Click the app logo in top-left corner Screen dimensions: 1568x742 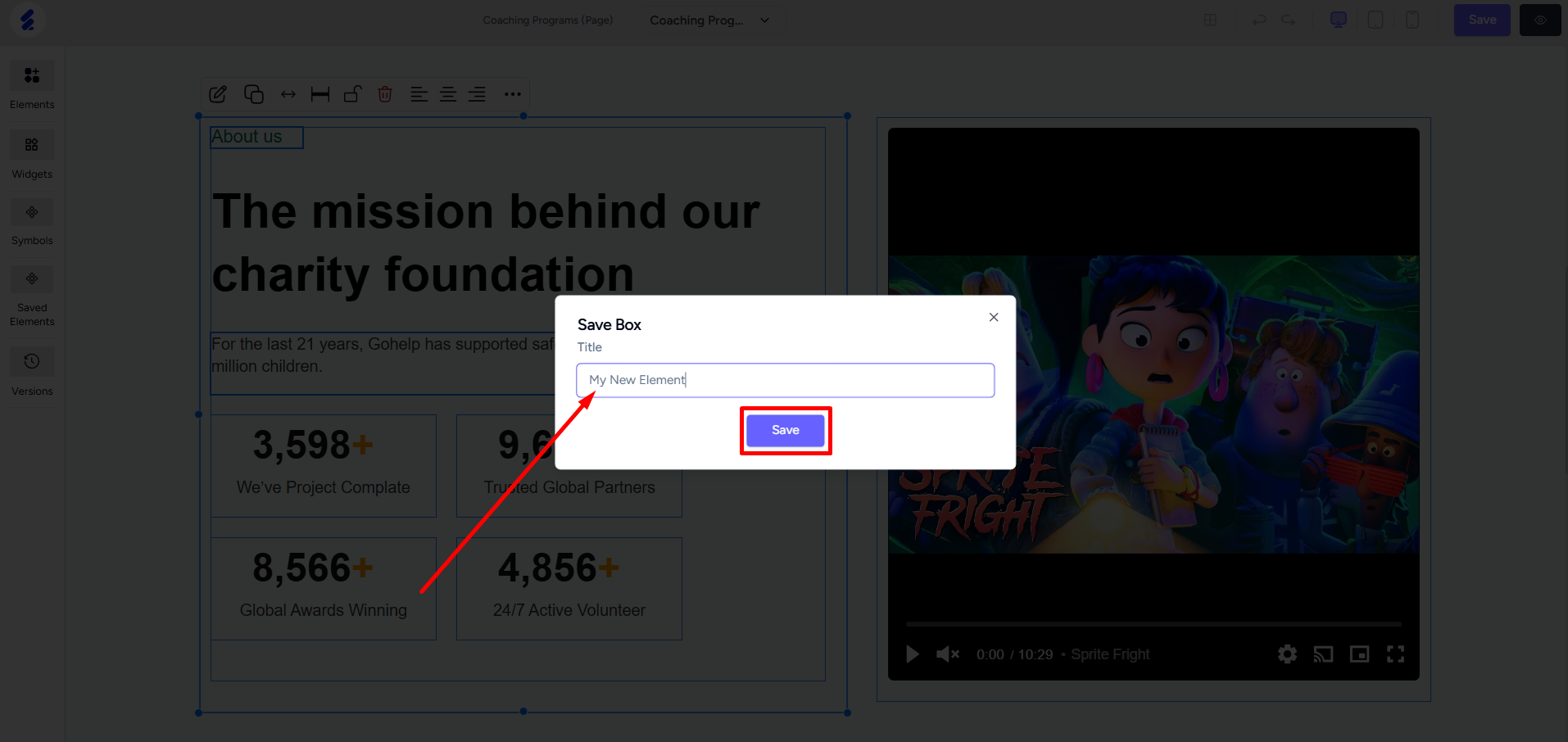pyautogui.click(x=28, y=20)
